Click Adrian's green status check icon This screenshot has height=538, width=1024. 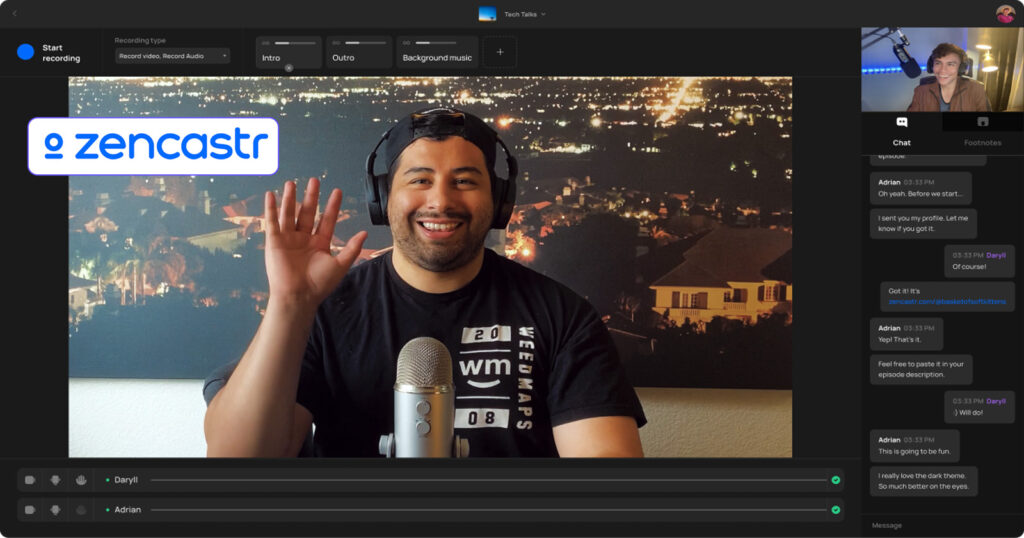(835, 510)
